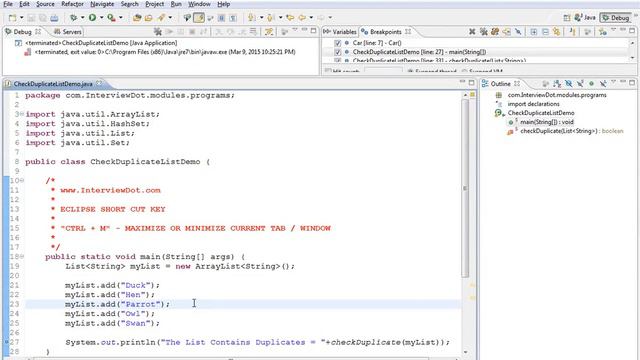Click the Next Annotation toolbar icon
The height and width of the screenshot is (360, 640).
(252, 18)
